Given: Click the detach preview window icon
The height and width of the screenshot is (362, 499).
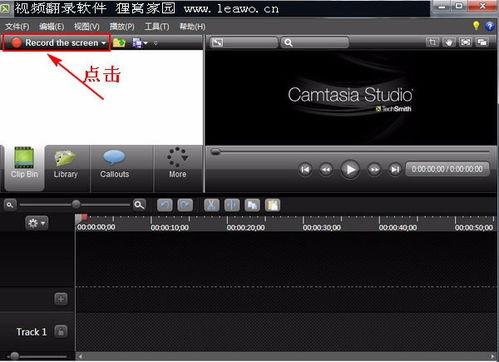Looking at the screenshot, I should tap(482, 42).
